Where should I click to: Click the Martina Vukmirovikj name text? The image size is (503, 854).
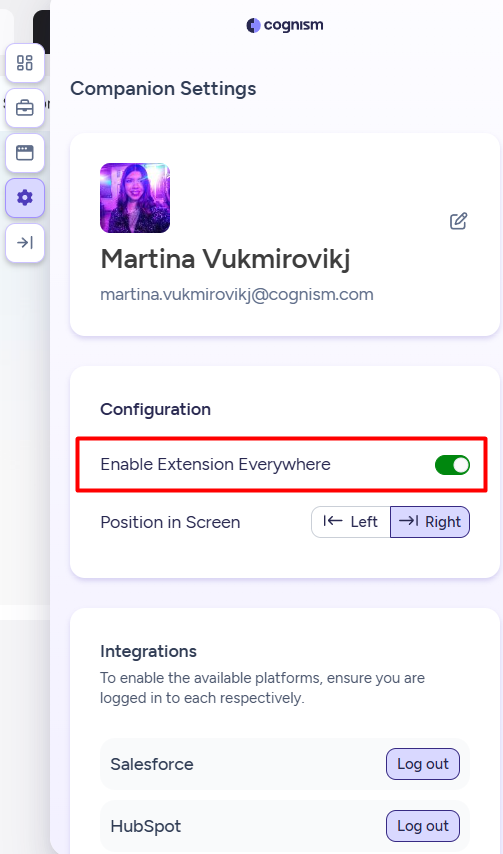point(225,259)
